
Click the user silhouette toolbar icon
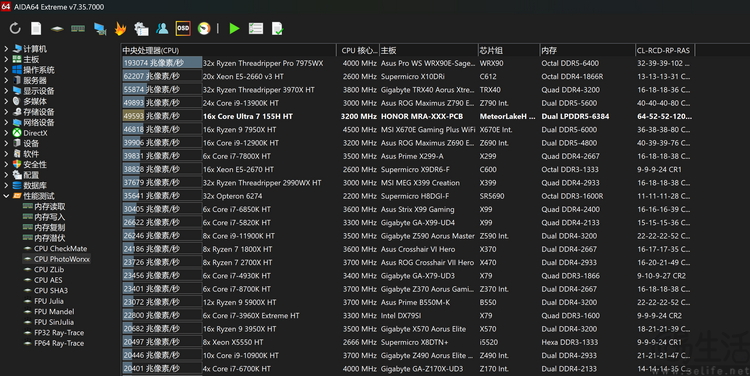point(162,29)
